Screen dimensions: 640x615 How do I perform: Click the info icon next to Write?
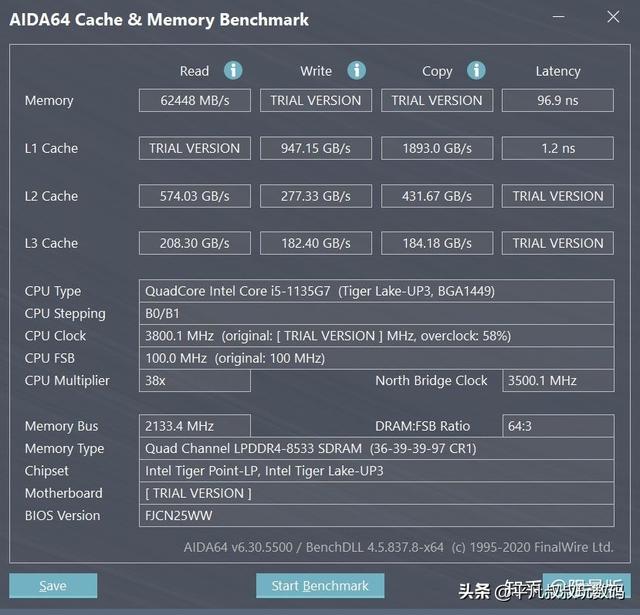pyautogui.click(x=356, y=71)
